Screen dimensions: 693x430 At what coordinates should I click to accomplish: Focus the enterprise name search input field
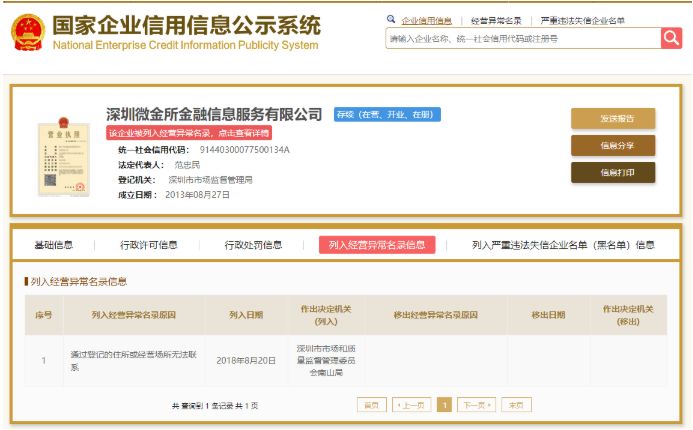pos(523,38)
